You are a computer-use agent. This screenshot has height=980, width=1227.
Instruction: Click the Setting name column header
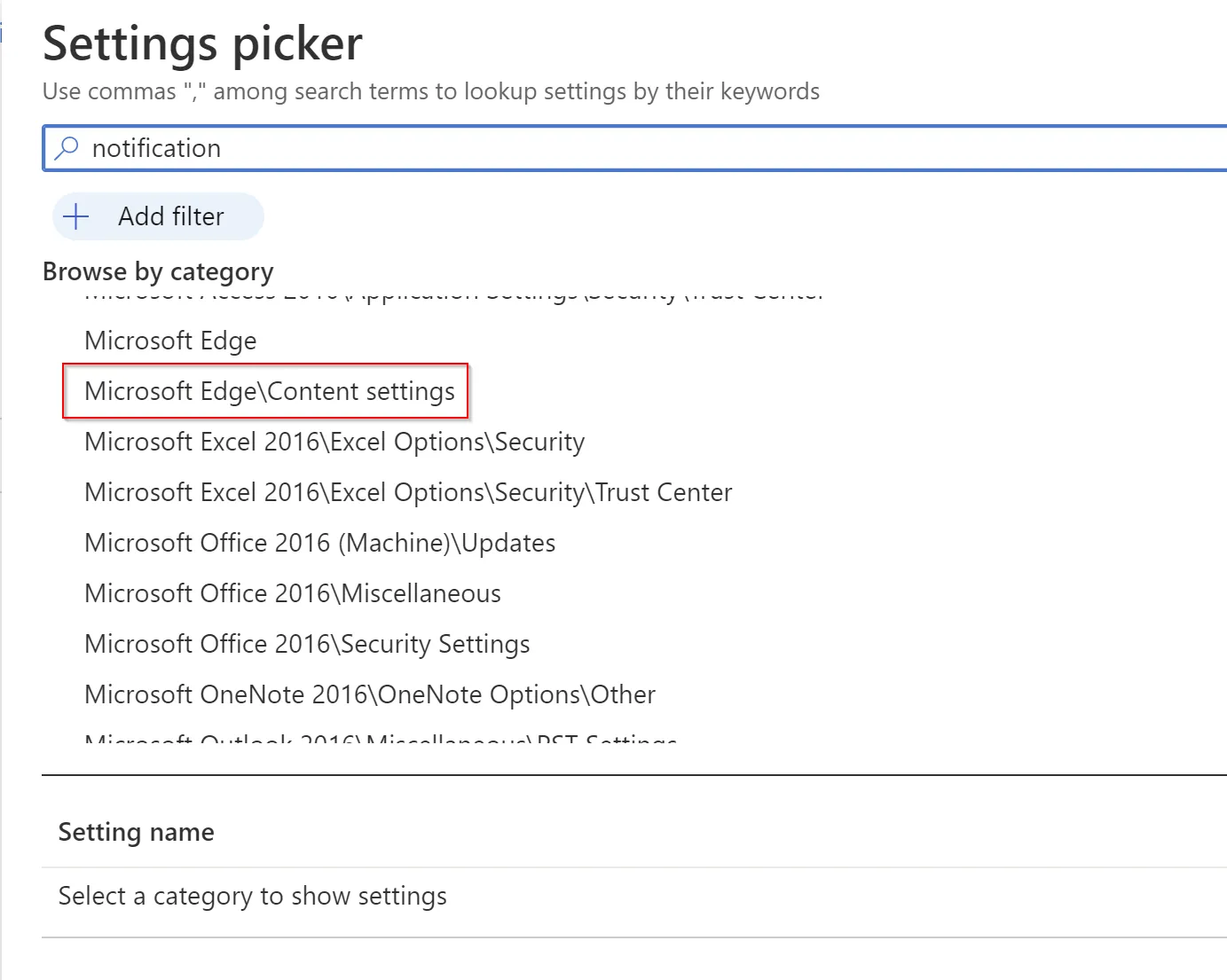[x=137, y=832]
